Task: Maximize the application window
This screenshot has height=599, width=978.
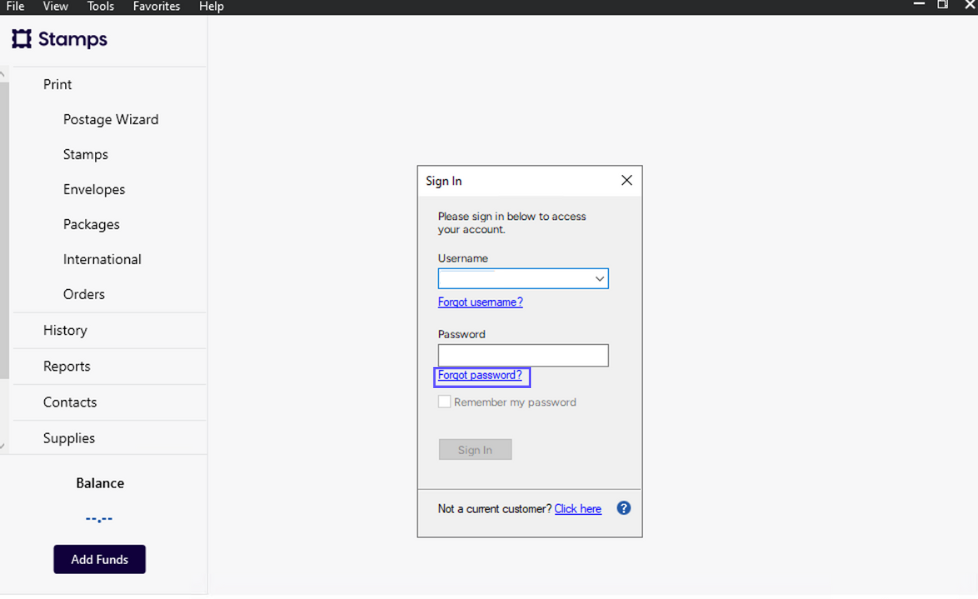Action: point(942,4)
